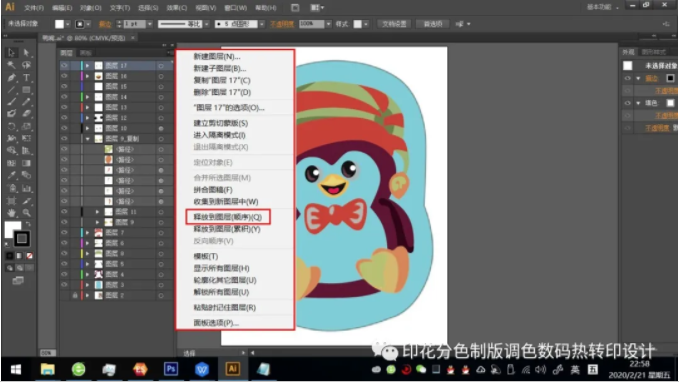Open the opacity 100% dropdown

pyautogui.click(x=329, y=24)
